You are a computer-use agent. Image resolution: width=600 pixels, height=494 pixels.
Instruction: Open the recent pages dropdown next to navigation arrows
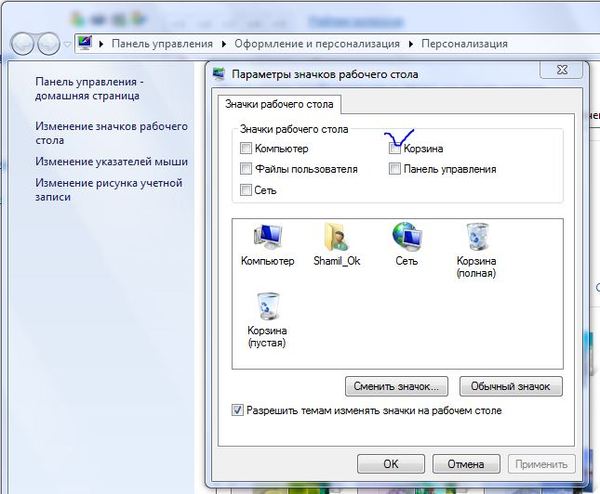pos(66,44)
